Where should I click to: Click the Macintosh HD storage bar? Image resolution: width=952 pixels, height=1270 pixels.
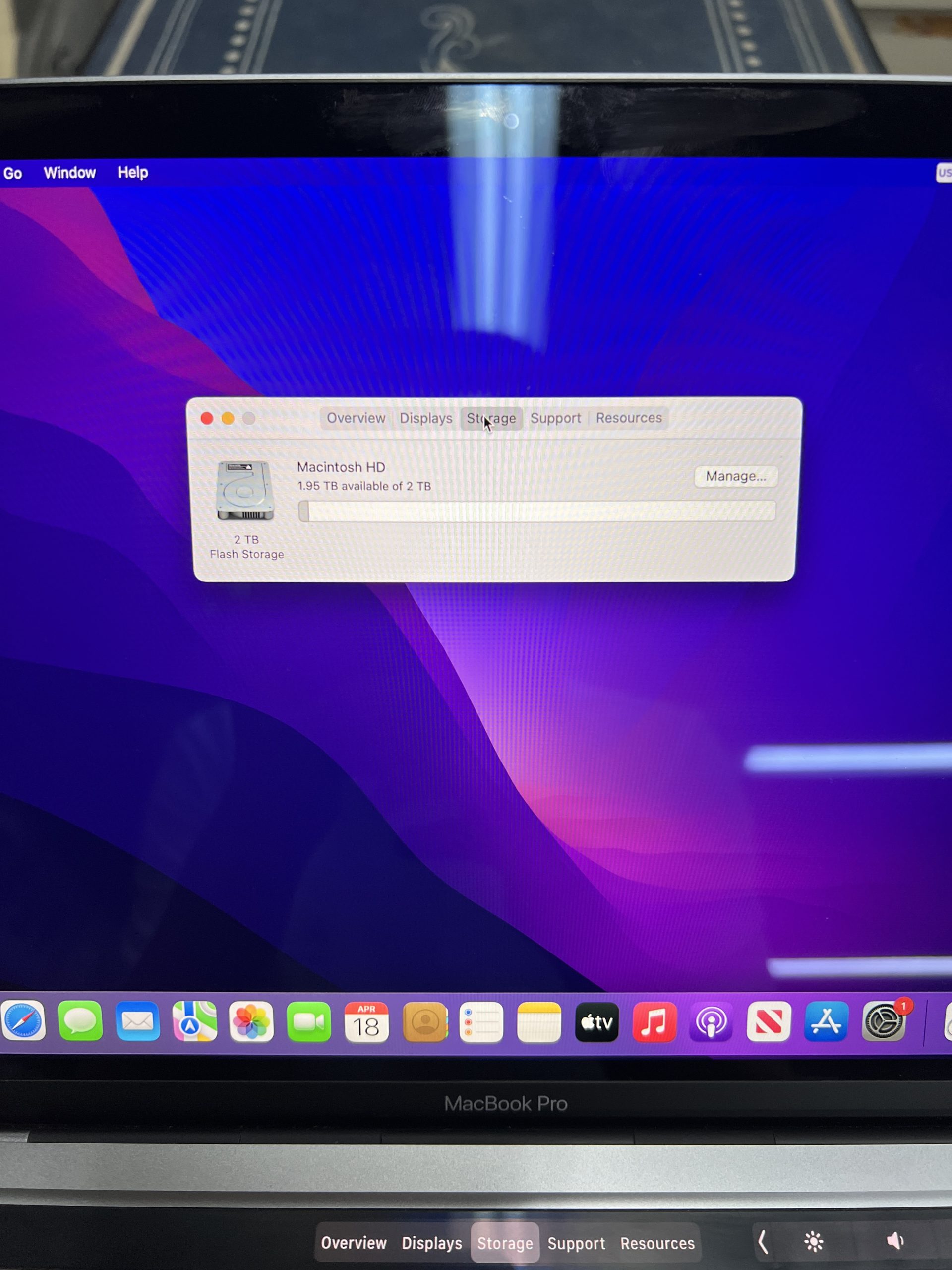pos(536,511)
